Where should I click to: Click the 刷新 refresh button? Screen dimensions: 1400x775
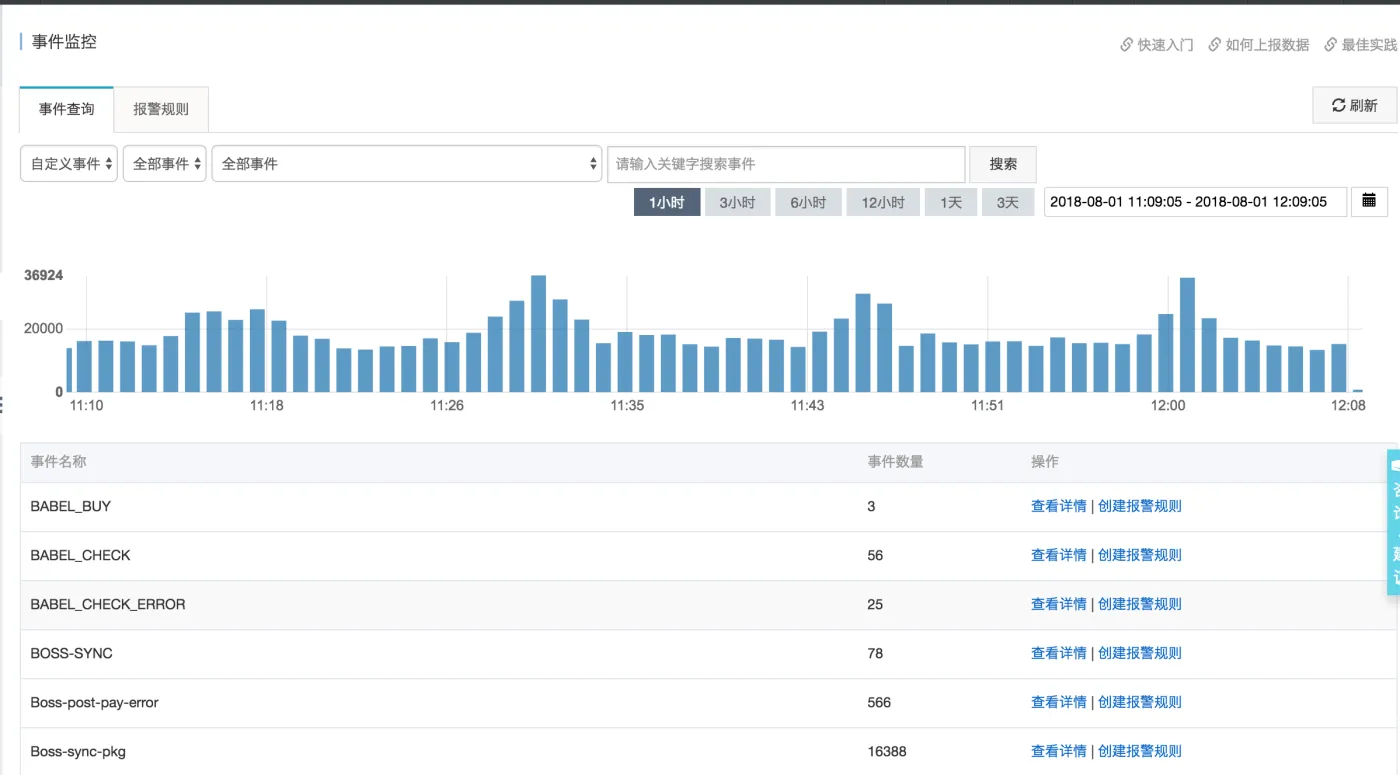pos(1354,105)
